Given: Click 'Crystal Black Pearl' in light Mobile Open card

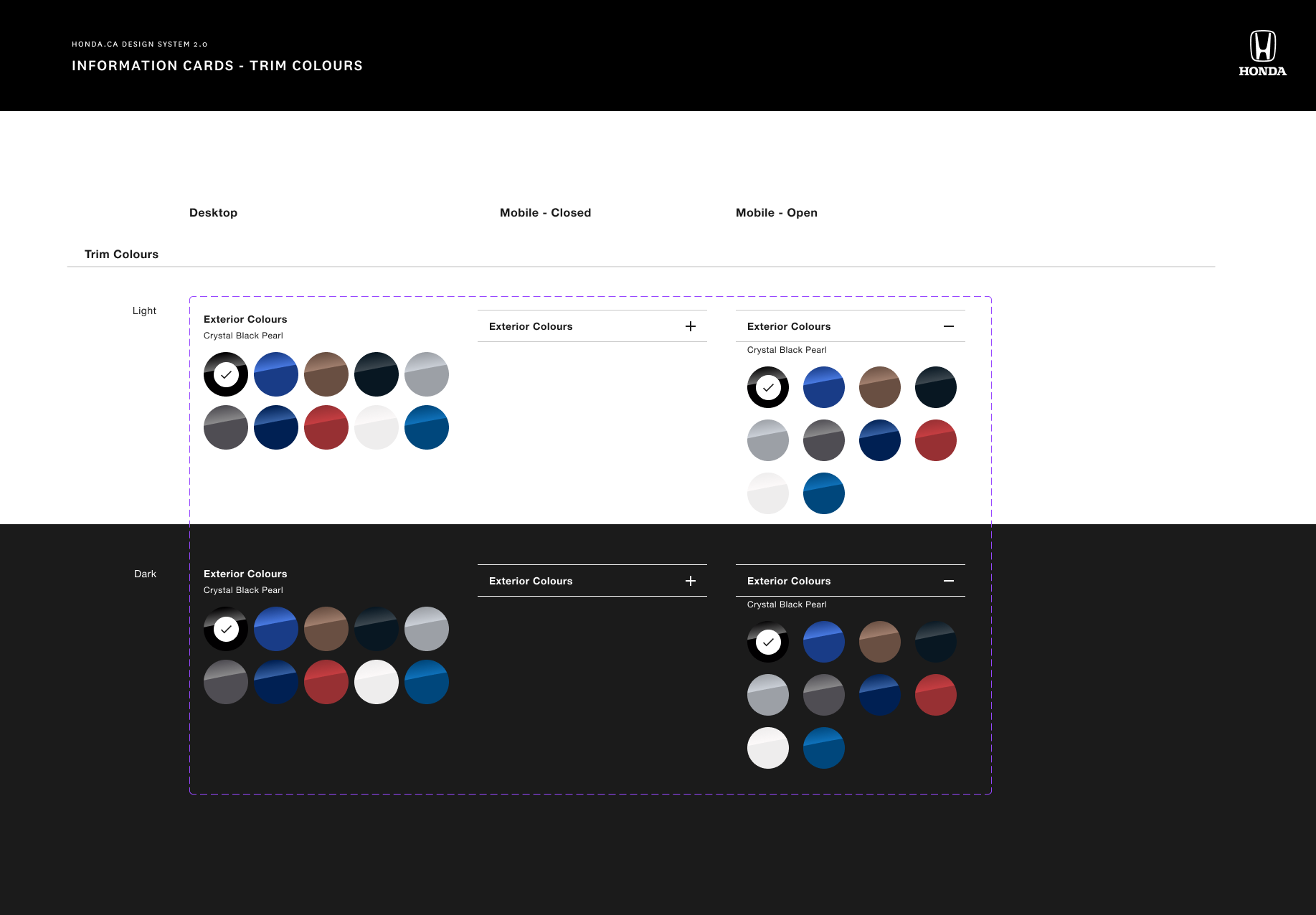Looking at the screenshot, I should point(787,350).
